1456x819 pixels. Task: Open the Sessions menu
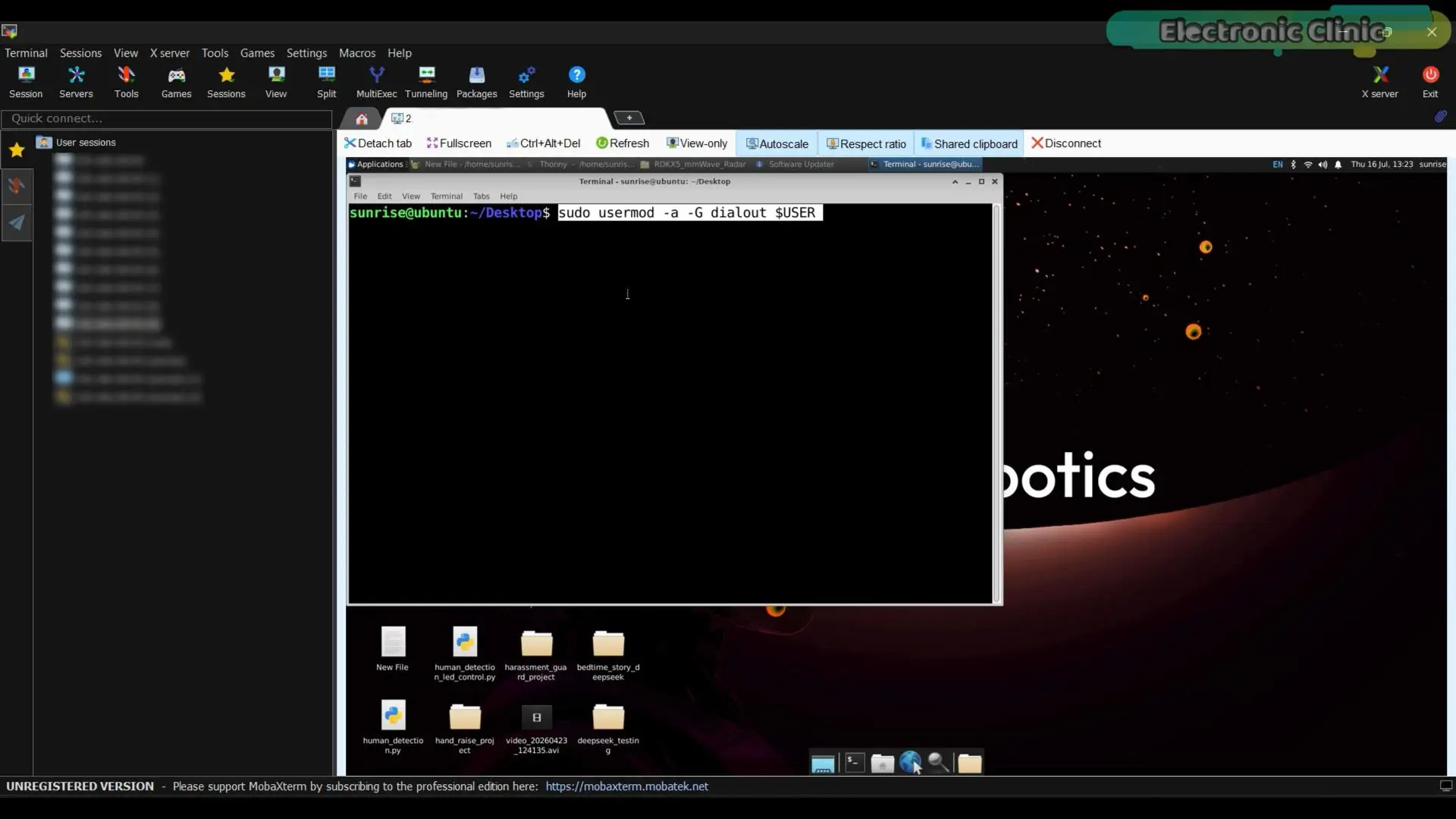pos(80,53)
